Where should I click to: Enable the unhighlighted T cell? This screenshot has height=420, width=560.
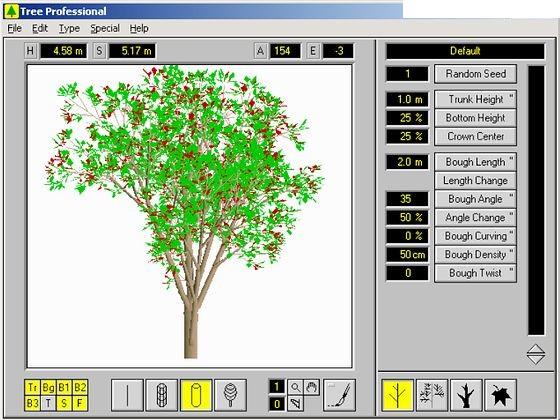[48, 403]
